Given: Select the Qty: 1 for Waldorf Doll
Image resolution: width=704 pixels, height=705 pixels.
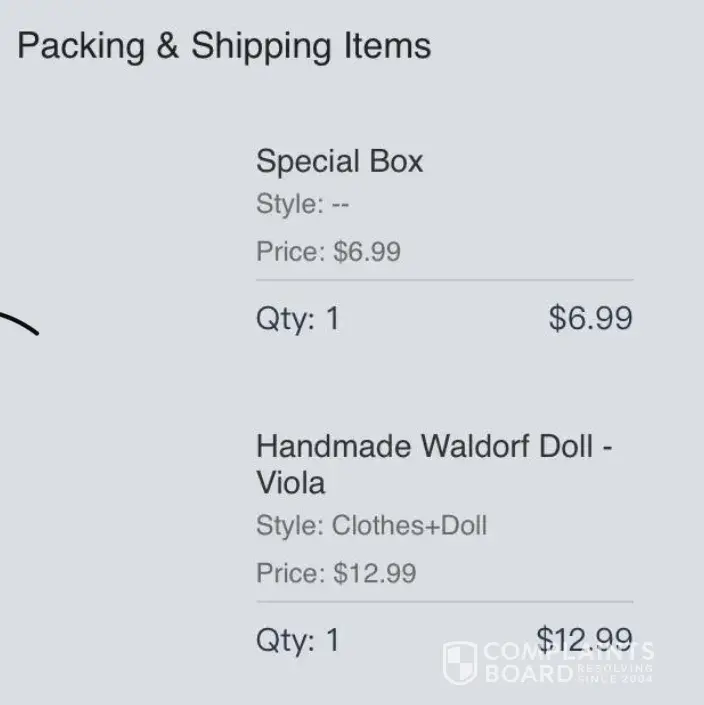Looking at the screenshot, I should click(x=297, y=640).
